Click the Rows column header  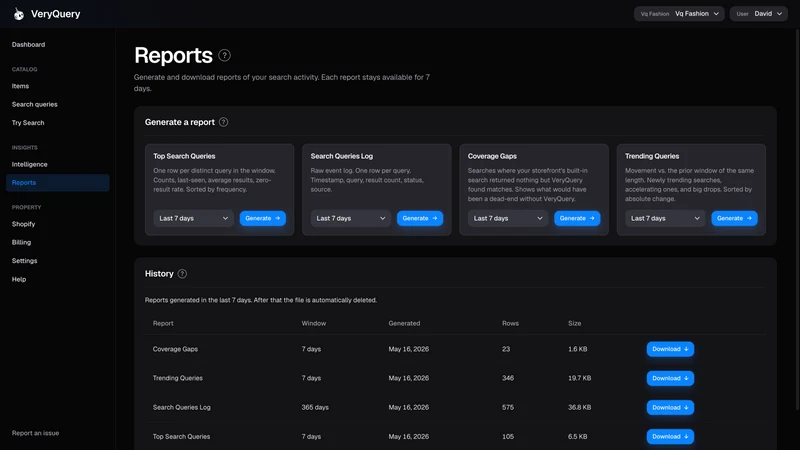point(510,323)
